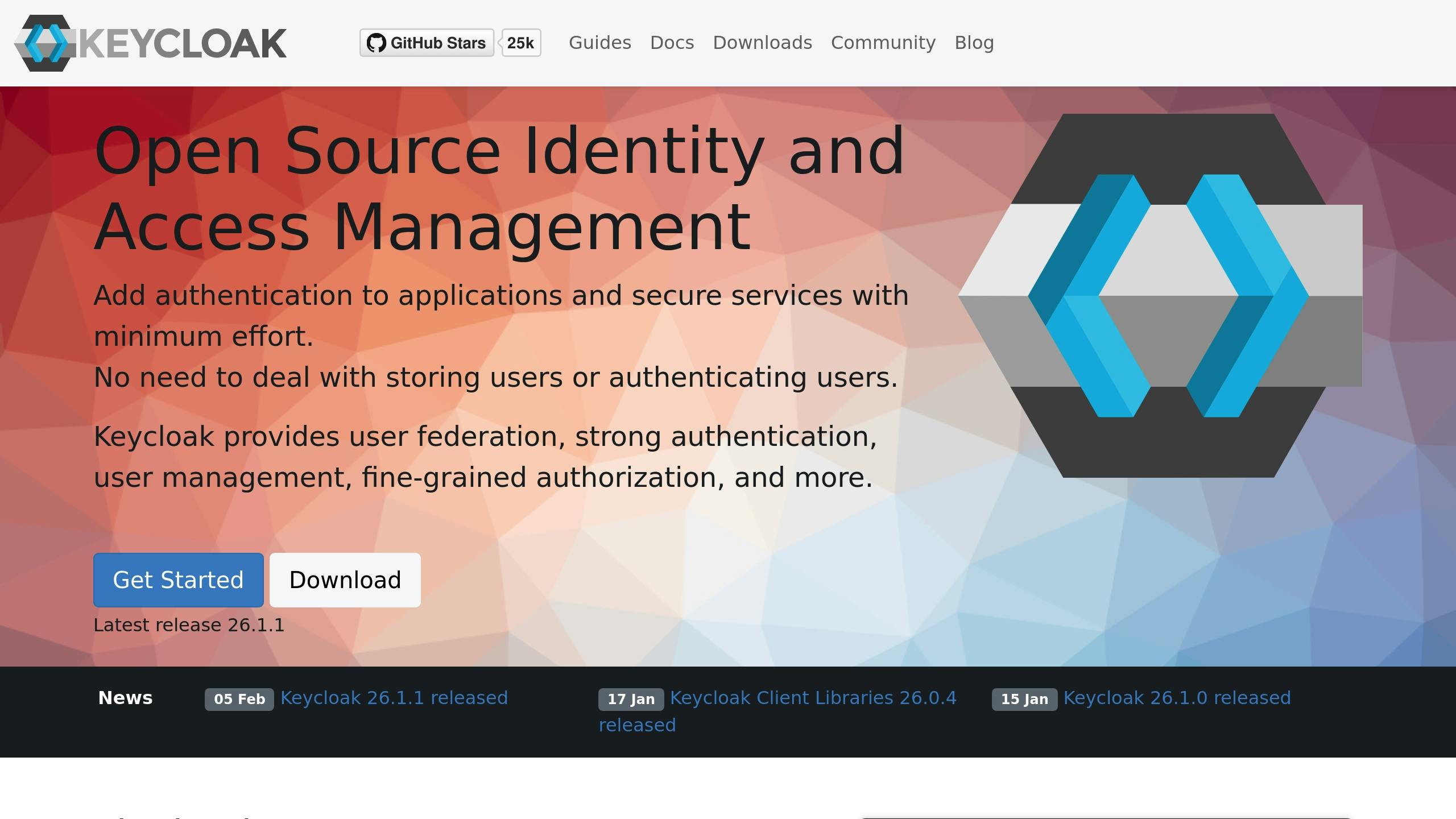Click the 25k star count badge
1456x819 pixels.
pyautogui.click(x=521, y=43)
